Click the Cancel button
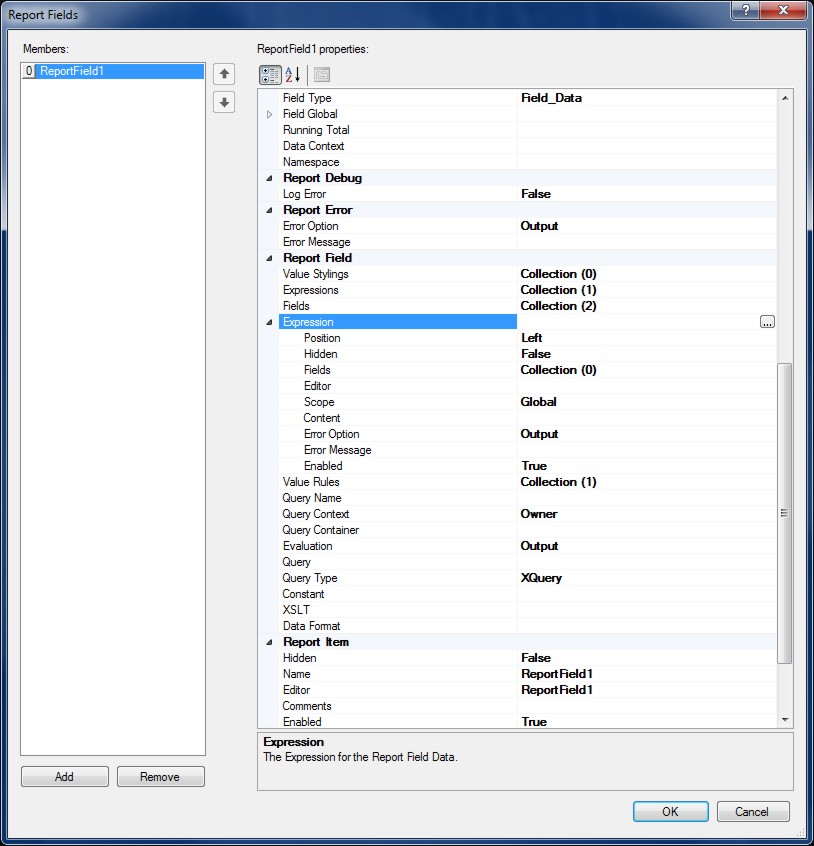The height and width of the screenshot is (846, 814). [752, 811]
